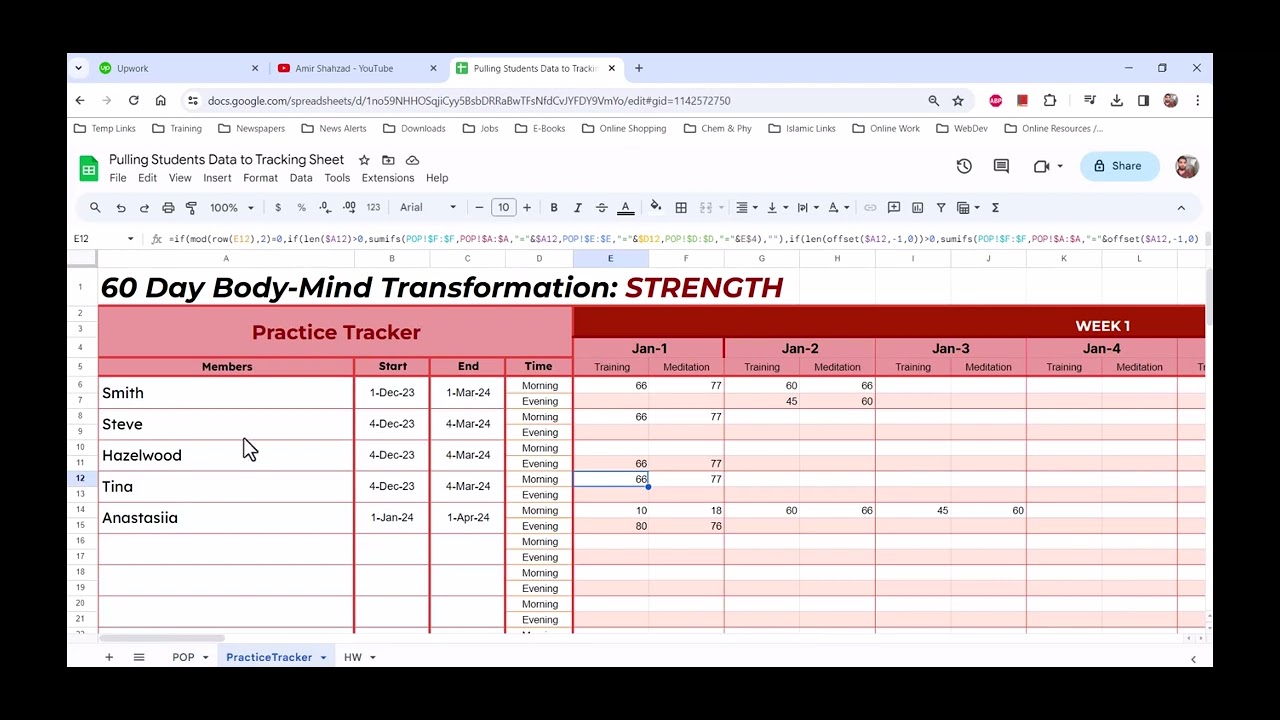
Task: Open the Insert menu
Action: [x=217, y=178]
